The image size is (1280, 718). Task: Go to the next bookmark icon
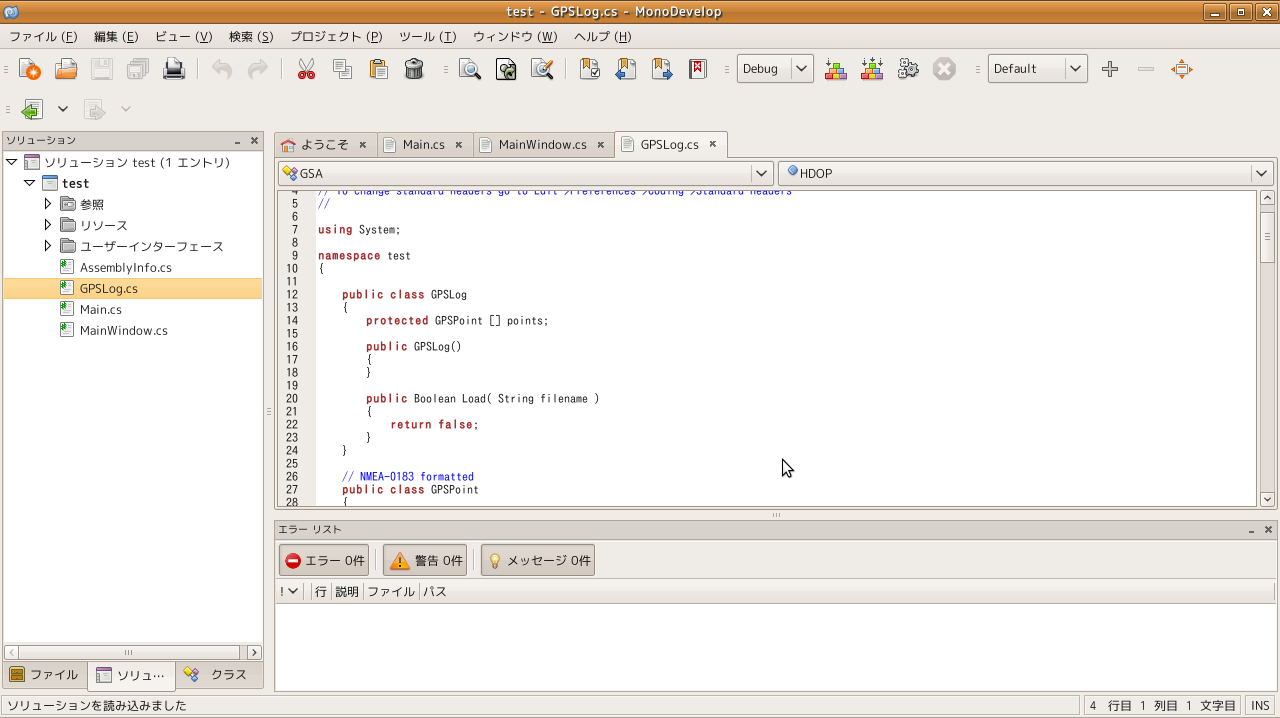click(662, 69)
